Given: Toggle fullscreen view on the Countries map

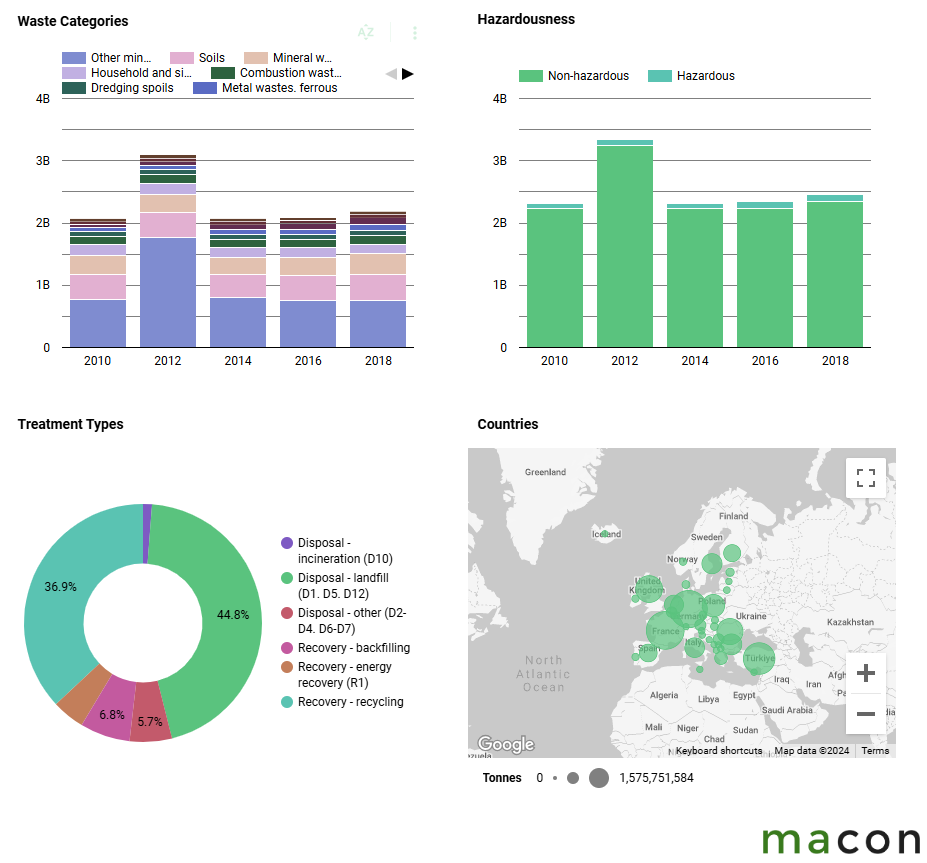Looking at the screenshot, I should tap(865, 477).
